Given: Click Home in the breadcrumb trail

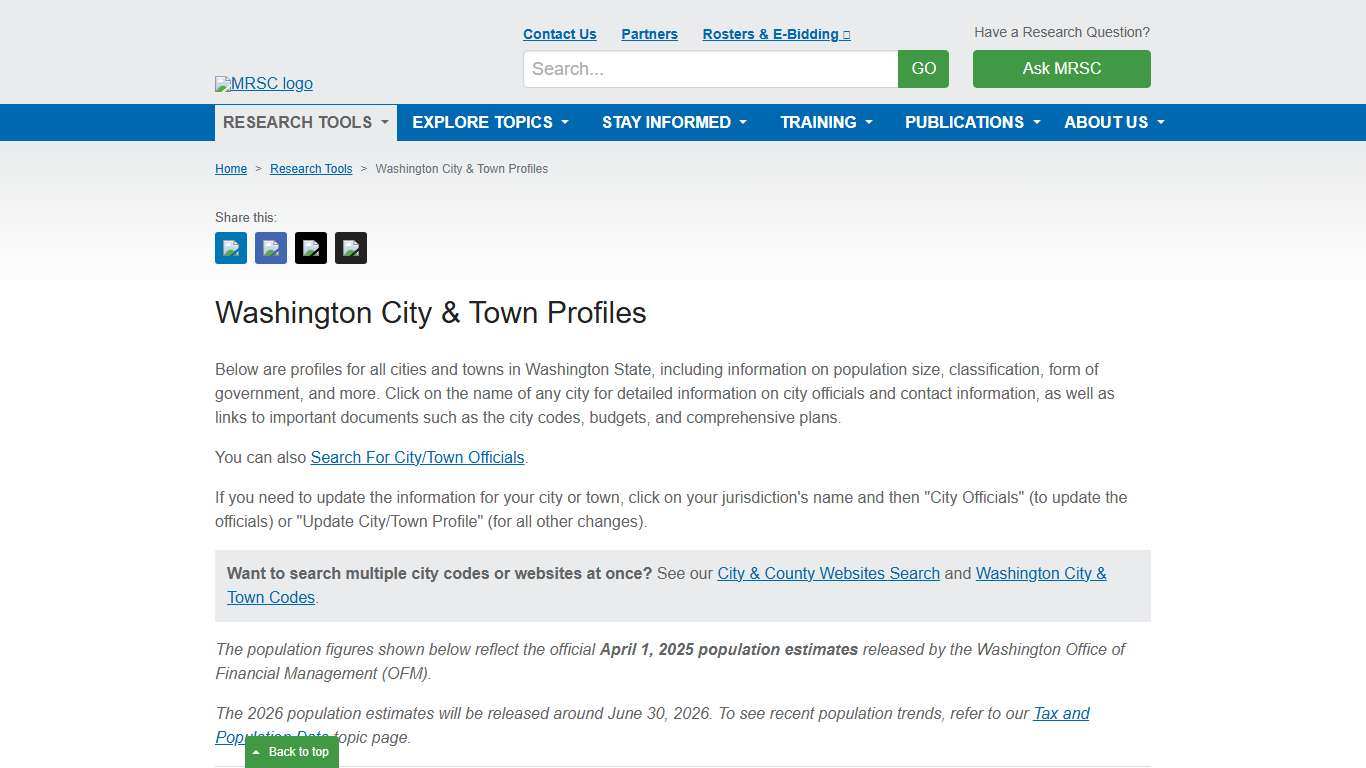Looking at the screenshot, I should (231, 168).
